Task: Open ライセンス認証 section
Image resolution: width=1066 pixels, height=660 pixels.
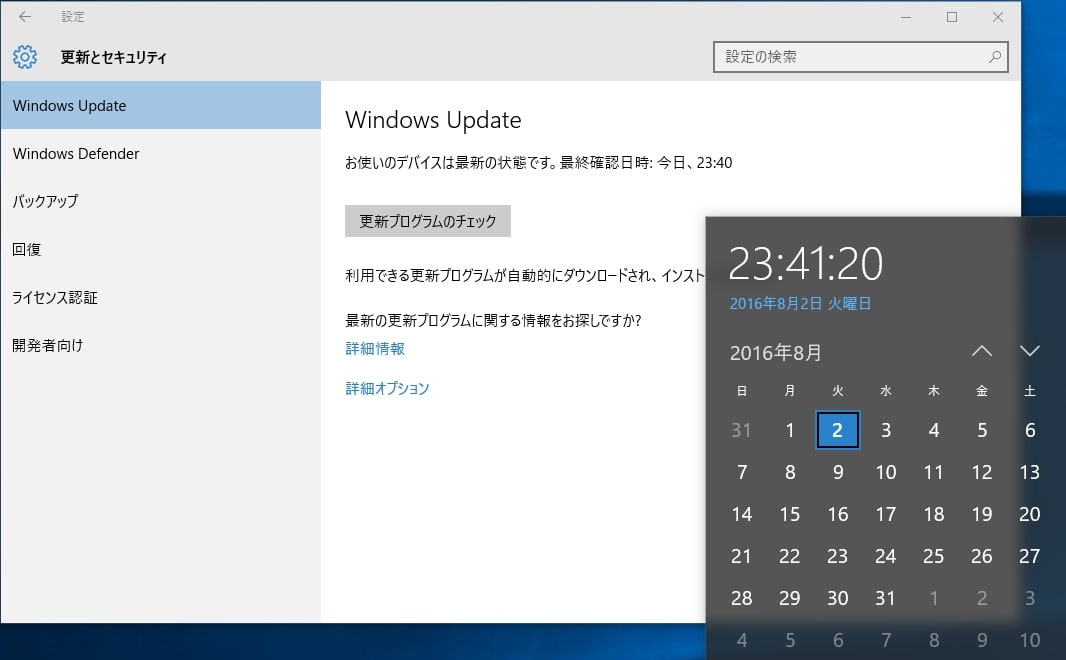Action: pyautogui.click(x=160, y=298)
